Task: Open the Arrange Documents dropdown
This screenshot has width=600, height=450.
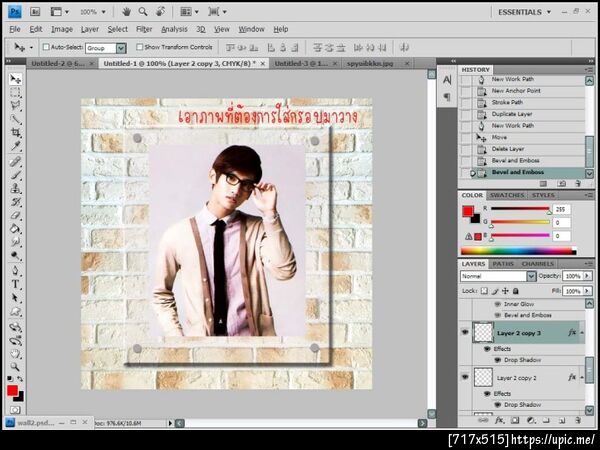Action: click(189, 12)
